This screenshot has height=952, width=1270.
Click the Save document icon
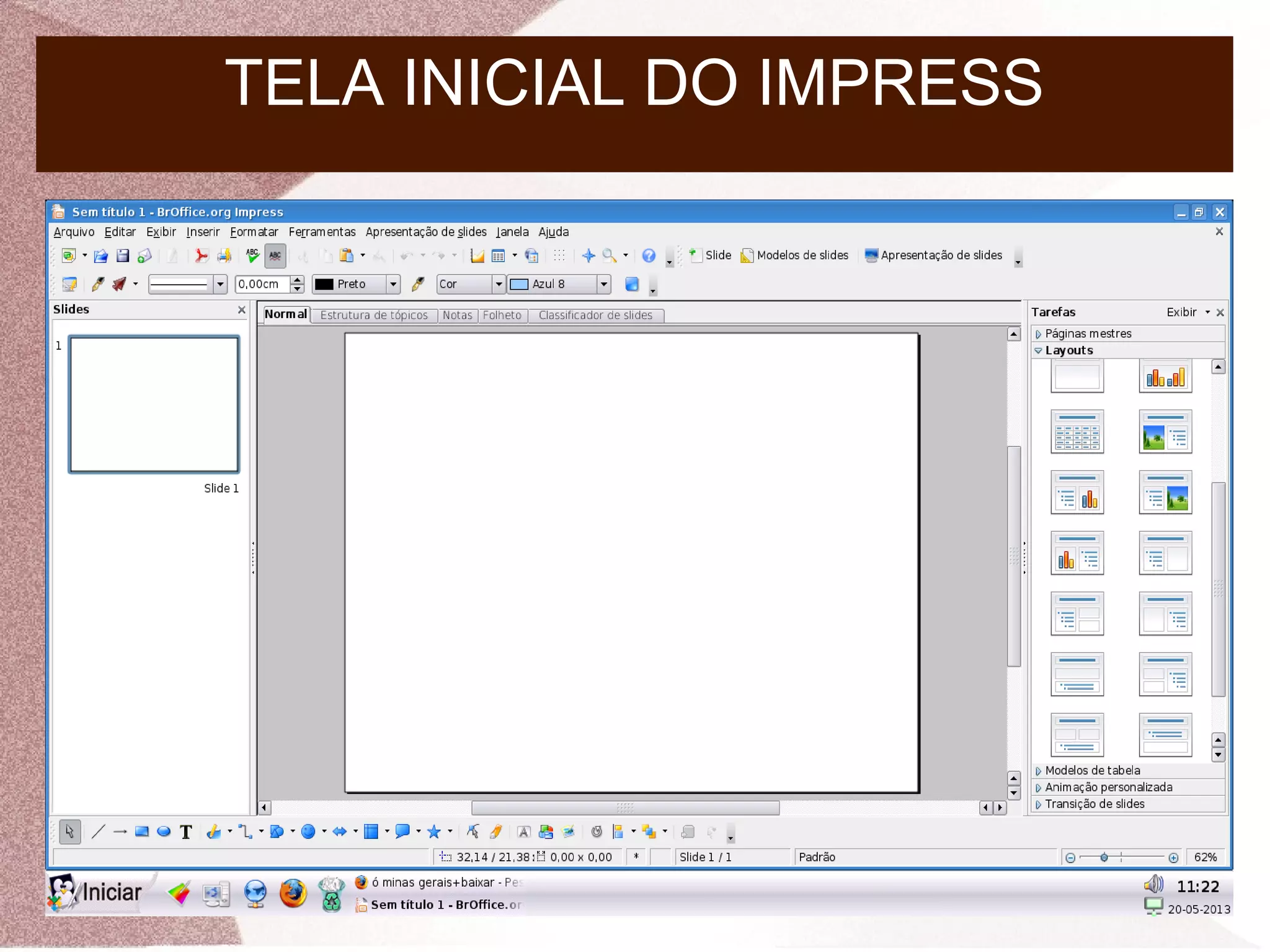(123, 256)
